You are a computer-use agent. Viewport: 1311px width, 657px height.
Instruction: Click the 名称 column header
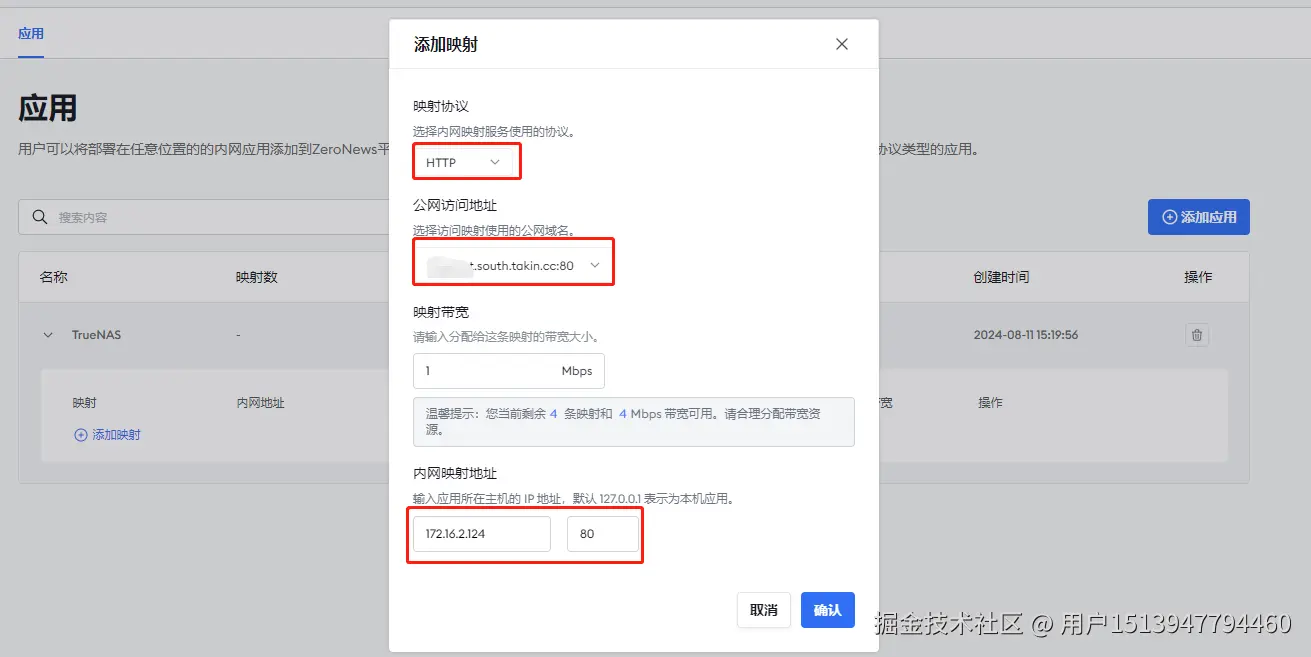click(53, 277)
